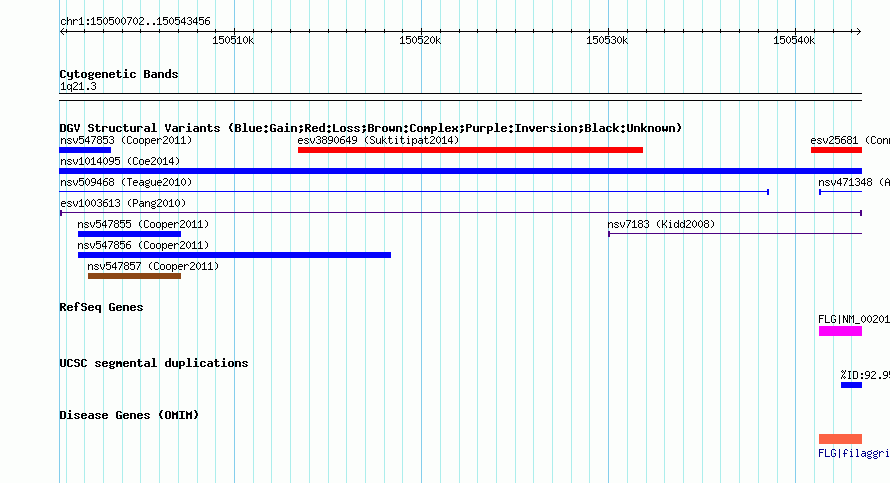Click the Cytogenetic Bands track title

click(x=119, y=74)
